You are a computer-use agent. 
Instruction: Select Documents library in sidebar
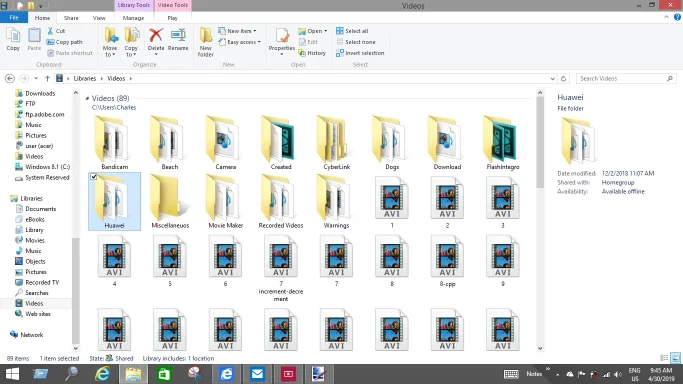click(40, 209)
